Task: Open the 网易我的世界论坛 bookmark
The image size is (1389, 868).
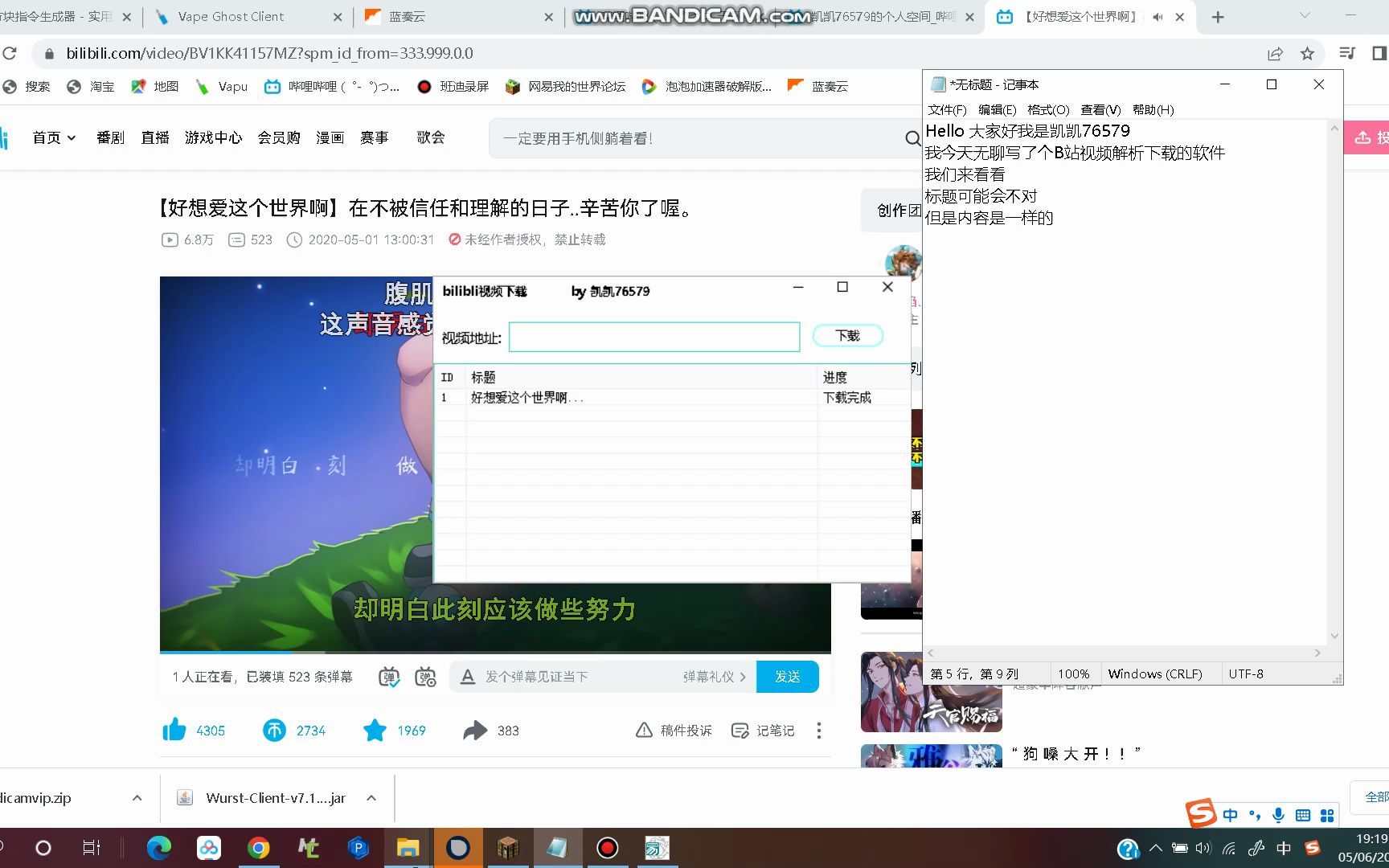Action: (565, 87)
